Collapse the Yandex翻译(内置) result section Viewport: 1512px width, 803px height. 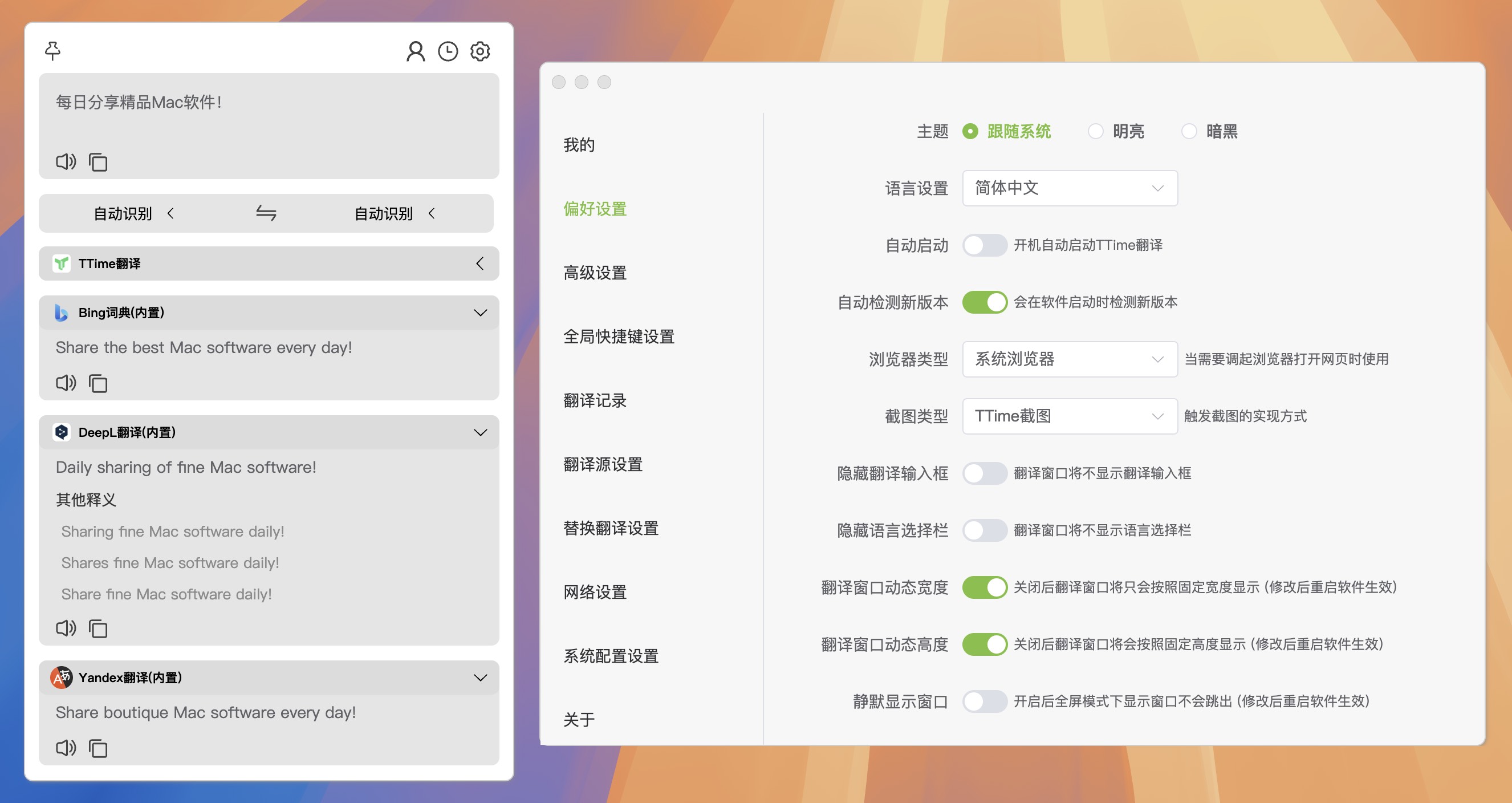[480, 678]
